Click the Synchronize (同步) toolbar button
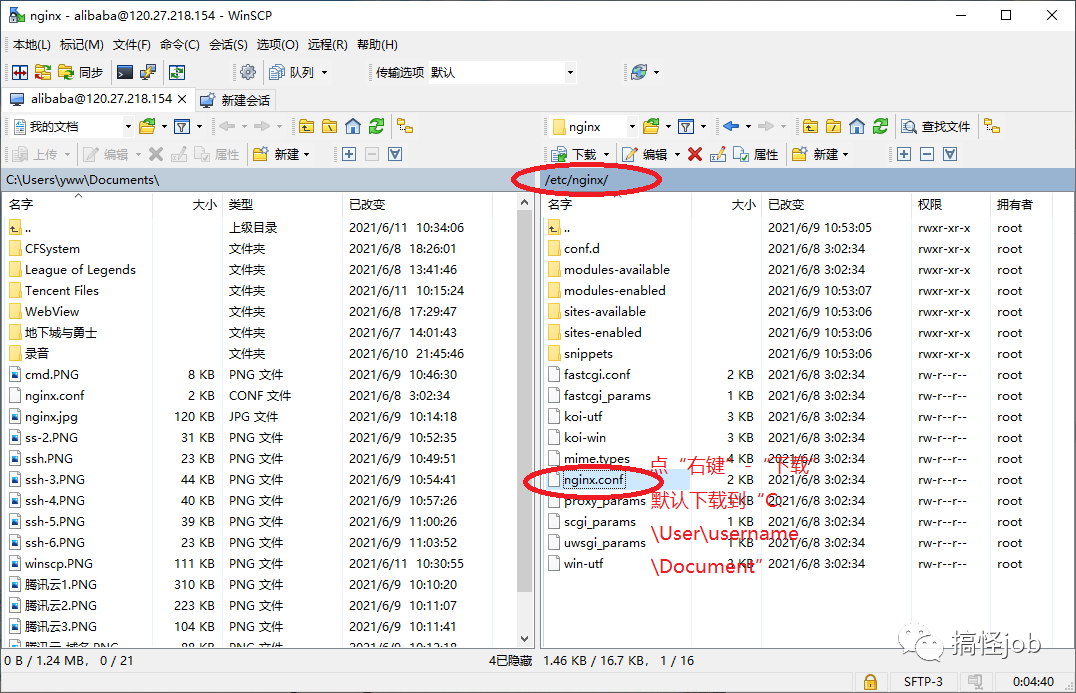 point(81,72)
